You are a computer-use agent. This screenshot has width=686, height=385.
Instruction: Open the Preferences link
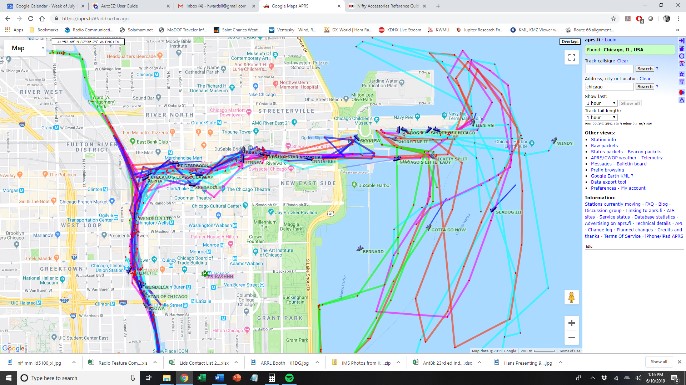(603, 188)
